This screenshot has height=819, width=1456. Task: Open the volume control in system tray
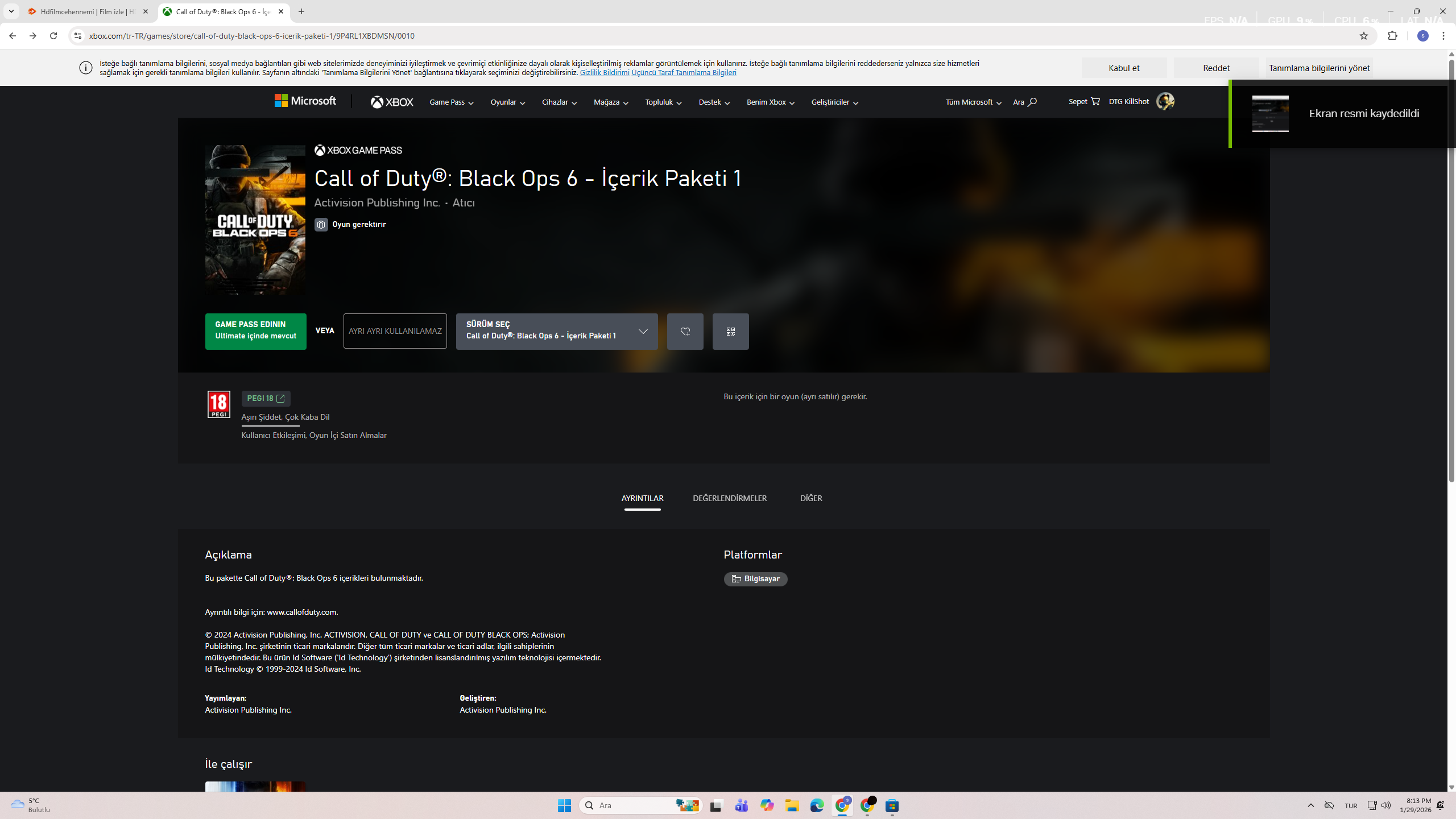click(x=1386, y=805)
